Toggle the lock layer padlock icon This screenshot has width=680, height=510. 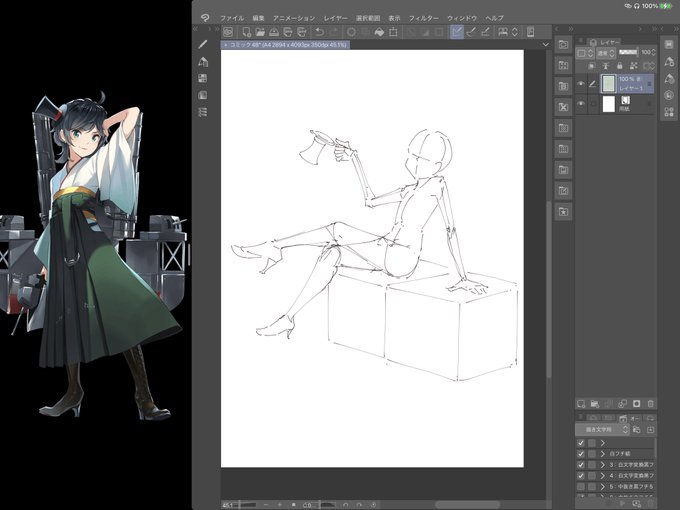[619, 66]
